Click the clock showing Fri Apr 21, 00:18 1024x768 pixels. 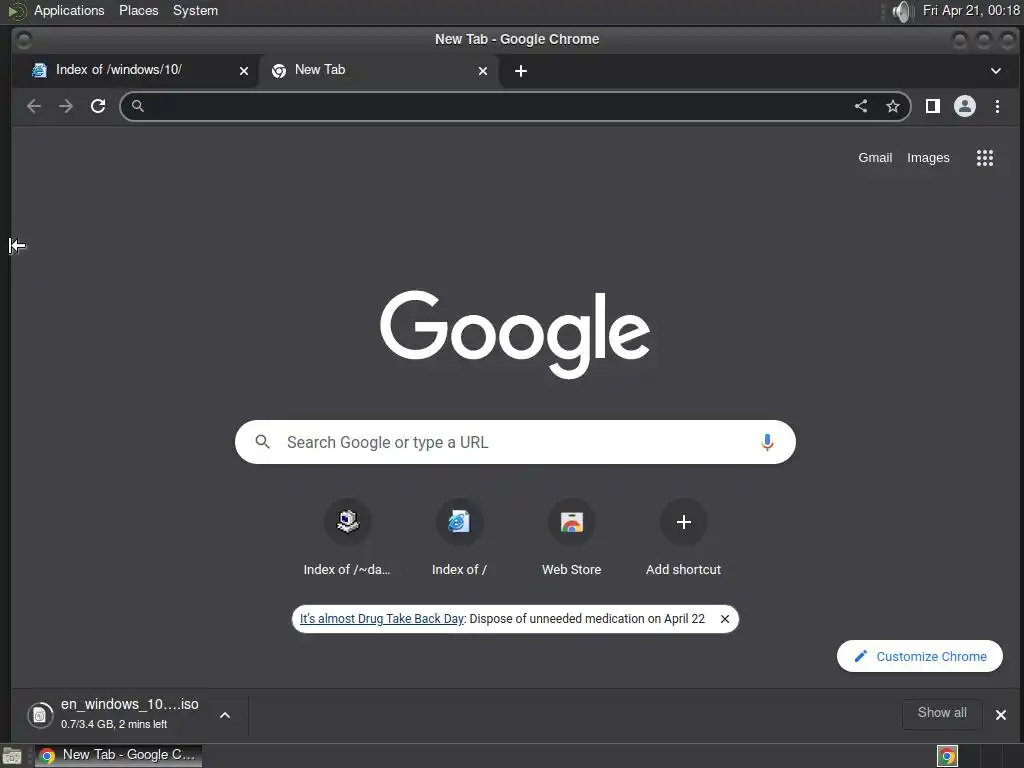point(971,11)
